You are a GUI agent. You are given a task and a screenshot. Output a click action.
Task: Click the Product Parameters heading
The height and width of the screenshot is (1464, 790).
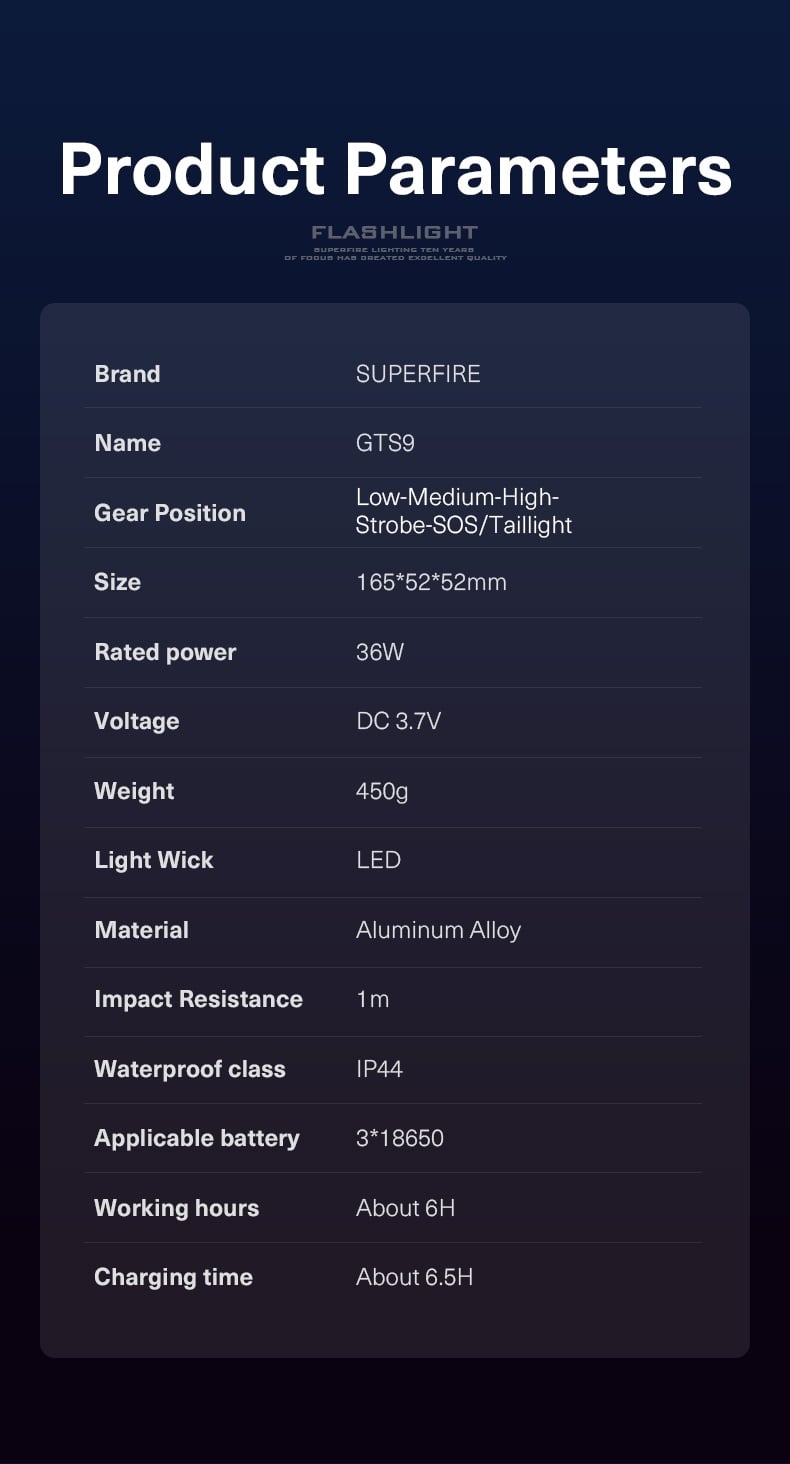(x=395, y=170)
